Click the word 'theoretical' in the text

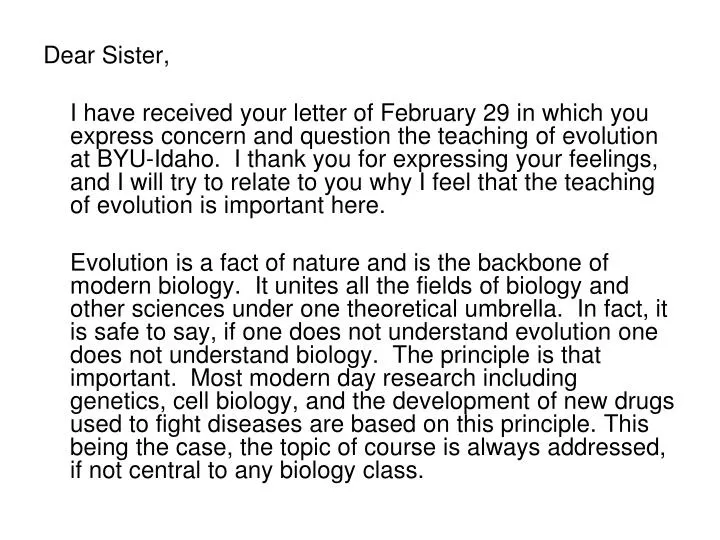[x=402, y=309]
